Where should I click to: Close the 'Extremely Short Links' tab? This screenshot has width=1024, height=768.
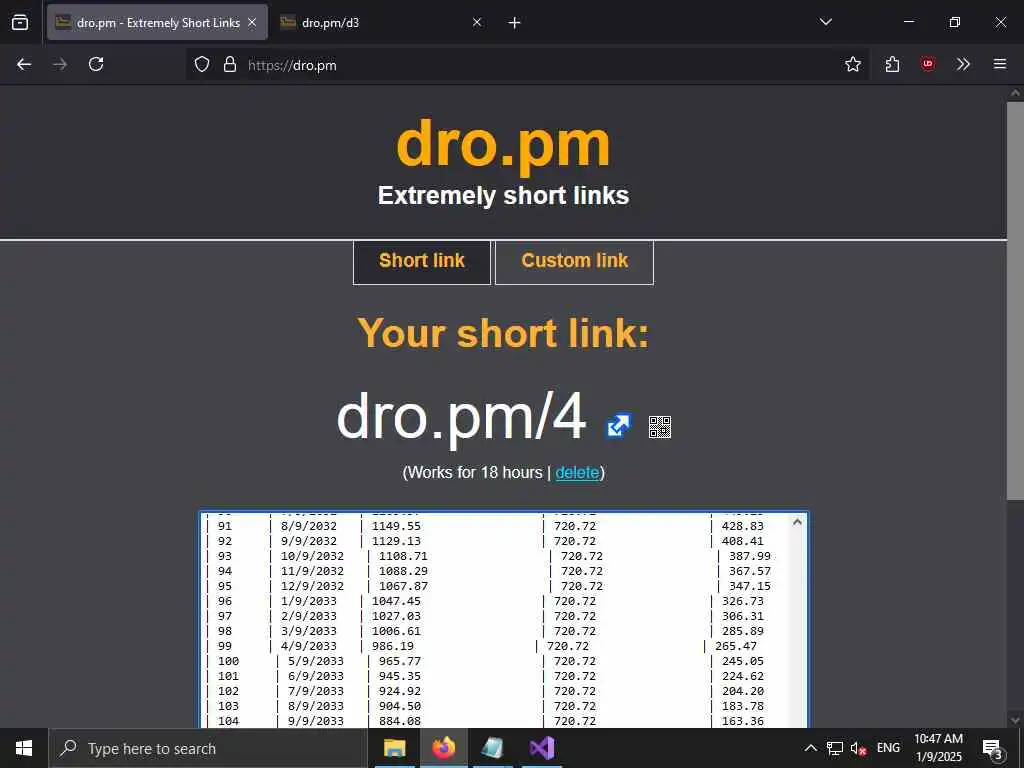click(252, 22)
